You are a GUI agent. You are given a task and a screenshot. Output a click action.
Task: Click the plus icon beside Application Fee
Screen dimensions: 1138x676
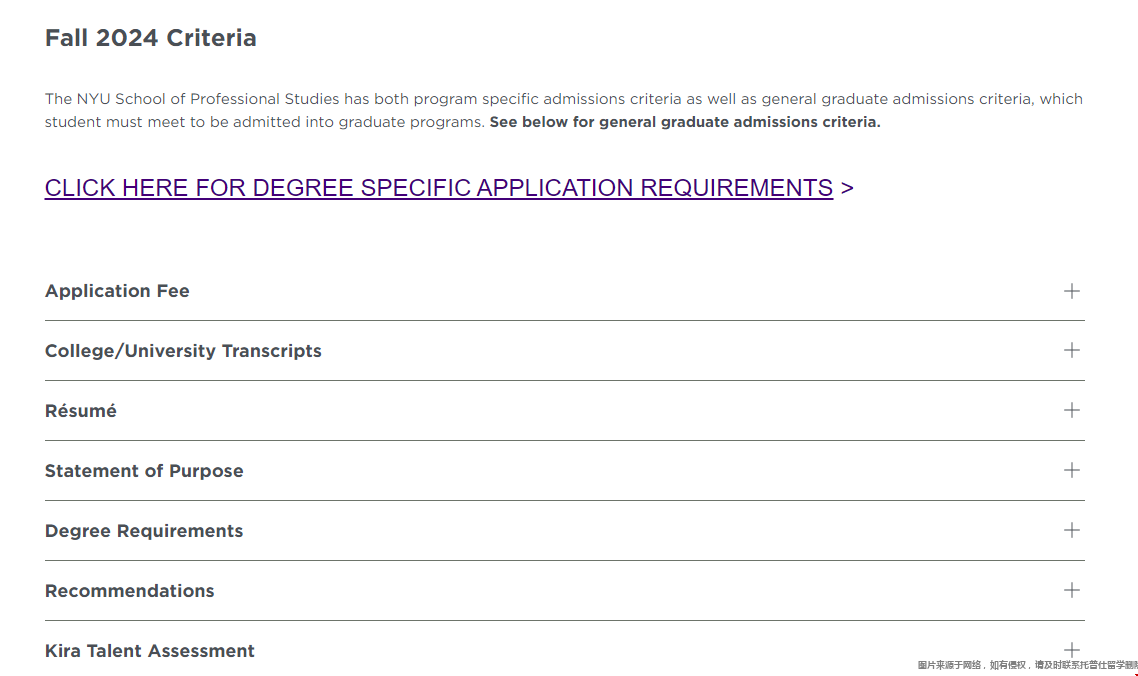click(1071, 291)
